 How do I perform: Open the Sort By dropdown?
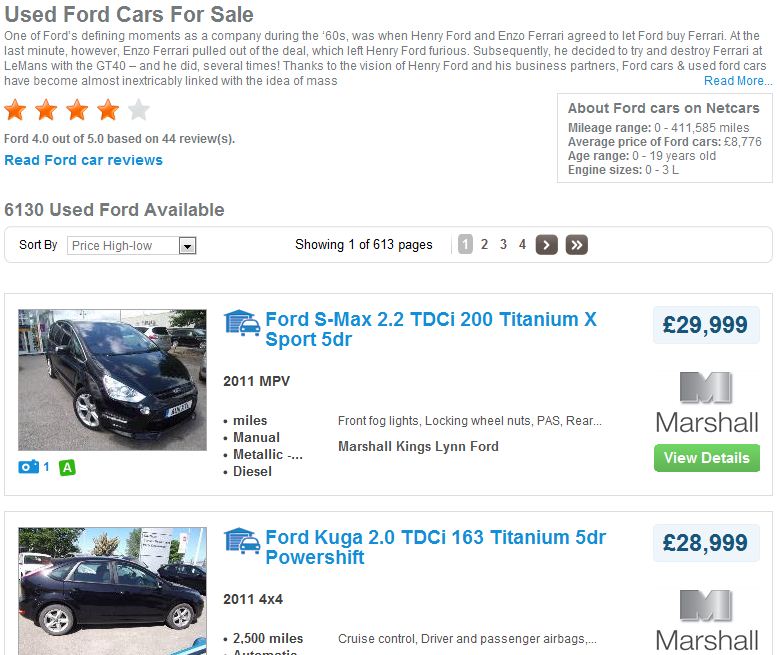coord(131,245)
